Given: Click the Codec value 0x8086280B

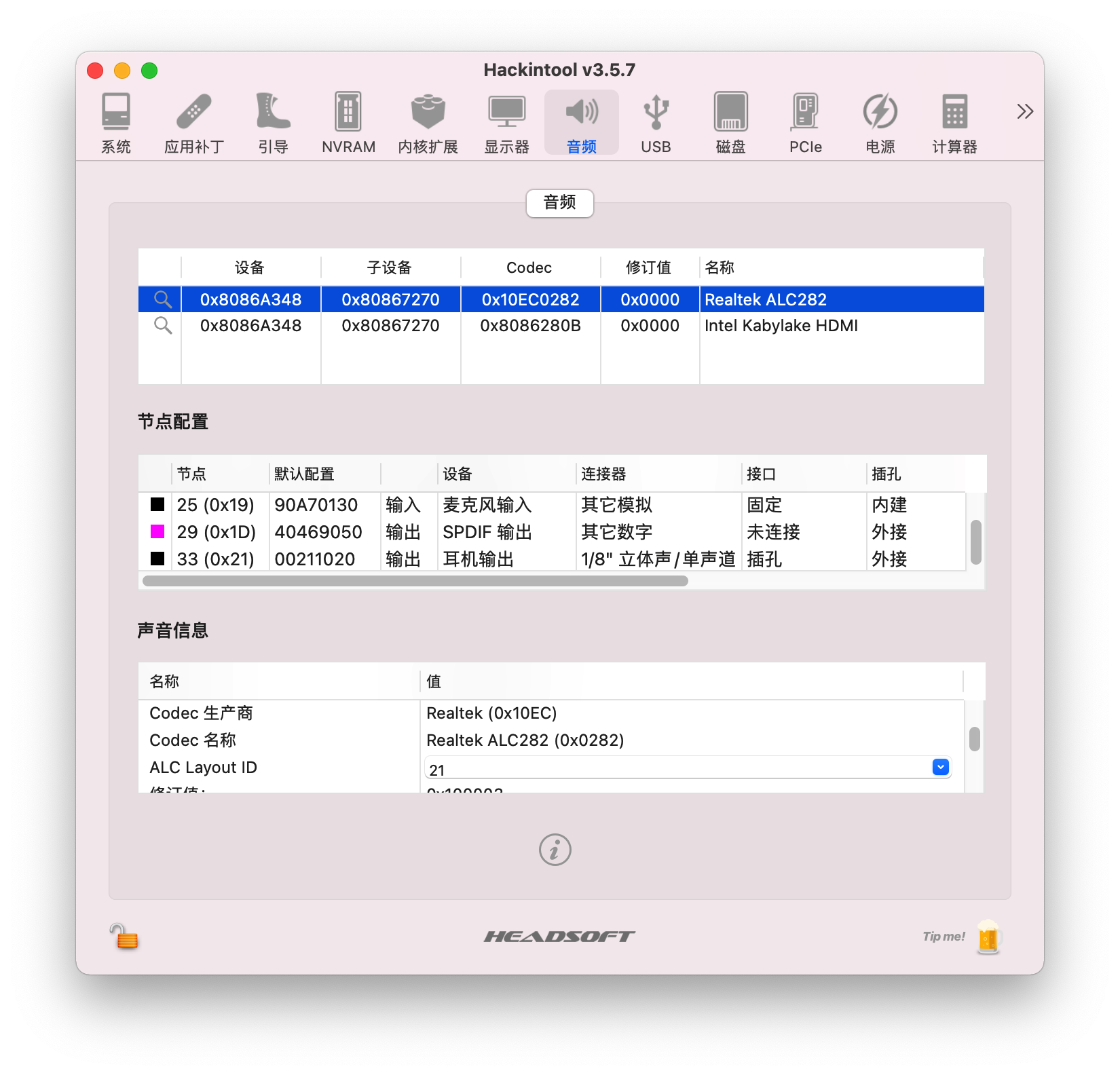Looking at the screenshot, I should [x=531, y=326].
